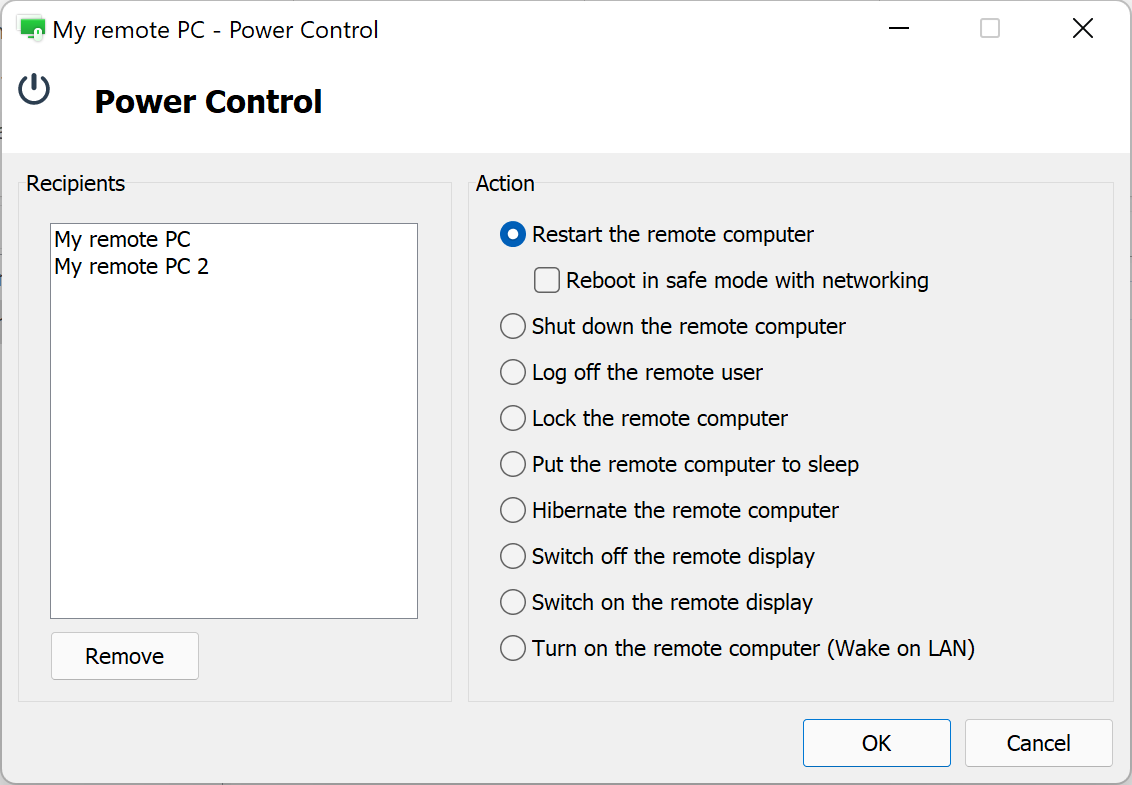Select Switch on the remote display
The height and width of the screenshot is (785, 1132).
pyautogui.click(x=513, y=603)
